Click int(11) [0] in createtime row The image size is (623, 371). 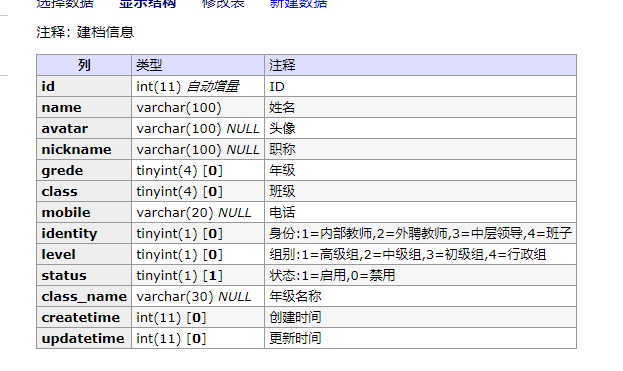click(x=198, y=318)
